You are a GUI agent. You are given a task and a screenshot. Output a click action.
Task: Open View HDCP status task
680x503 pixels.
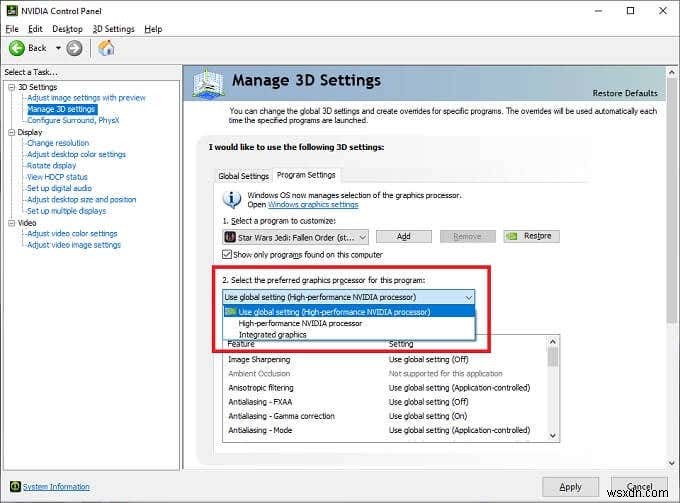tap(57, 177)
